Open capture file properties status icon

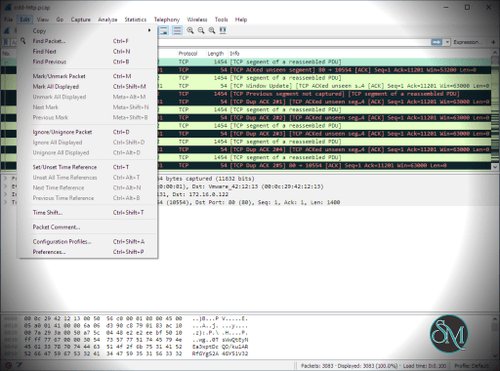click(x=19, y=366)
